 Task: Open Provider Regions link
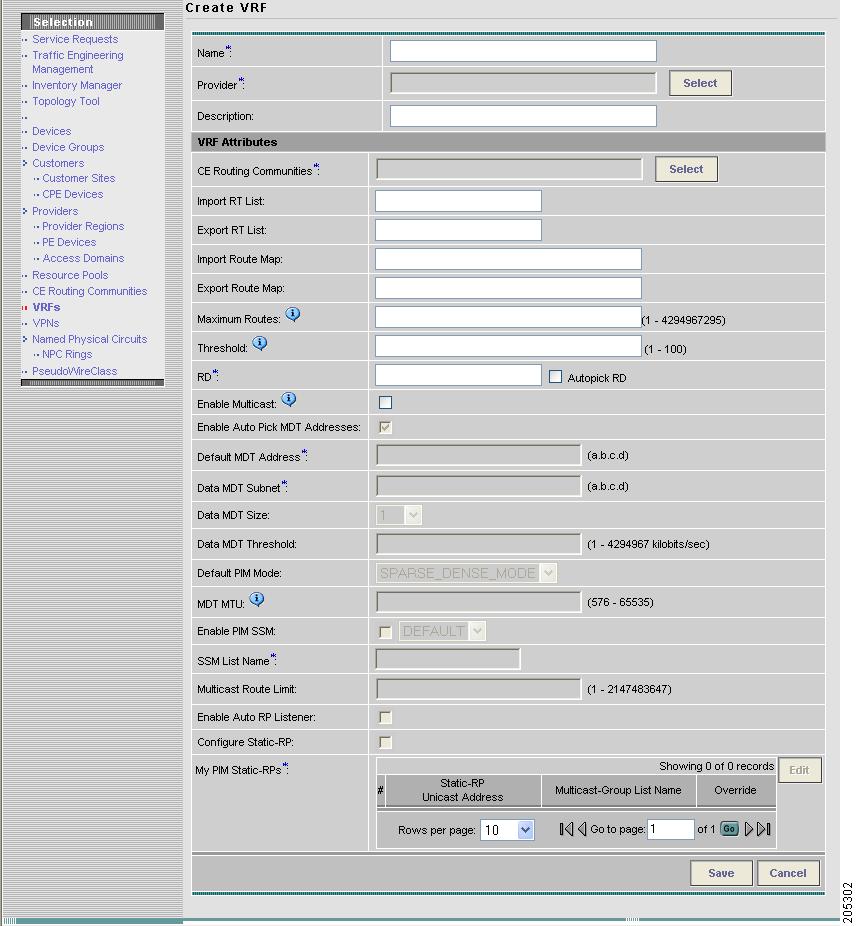[83, 226]
